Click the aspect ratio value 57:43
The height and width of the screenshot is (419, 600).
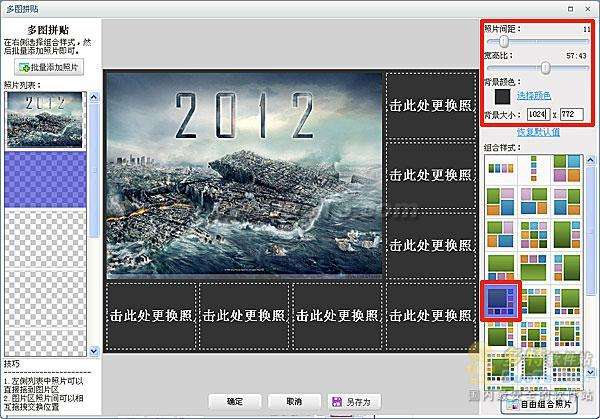coord(576,56)
